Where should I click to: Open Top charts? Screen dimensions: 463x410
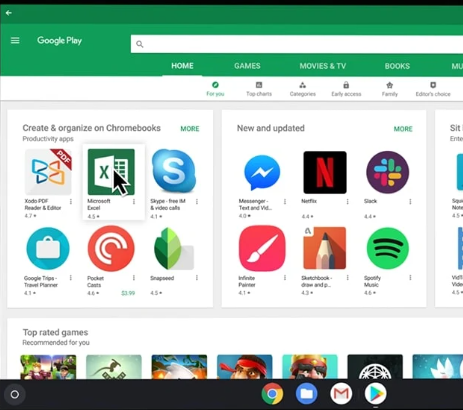(x=259, y=89)
